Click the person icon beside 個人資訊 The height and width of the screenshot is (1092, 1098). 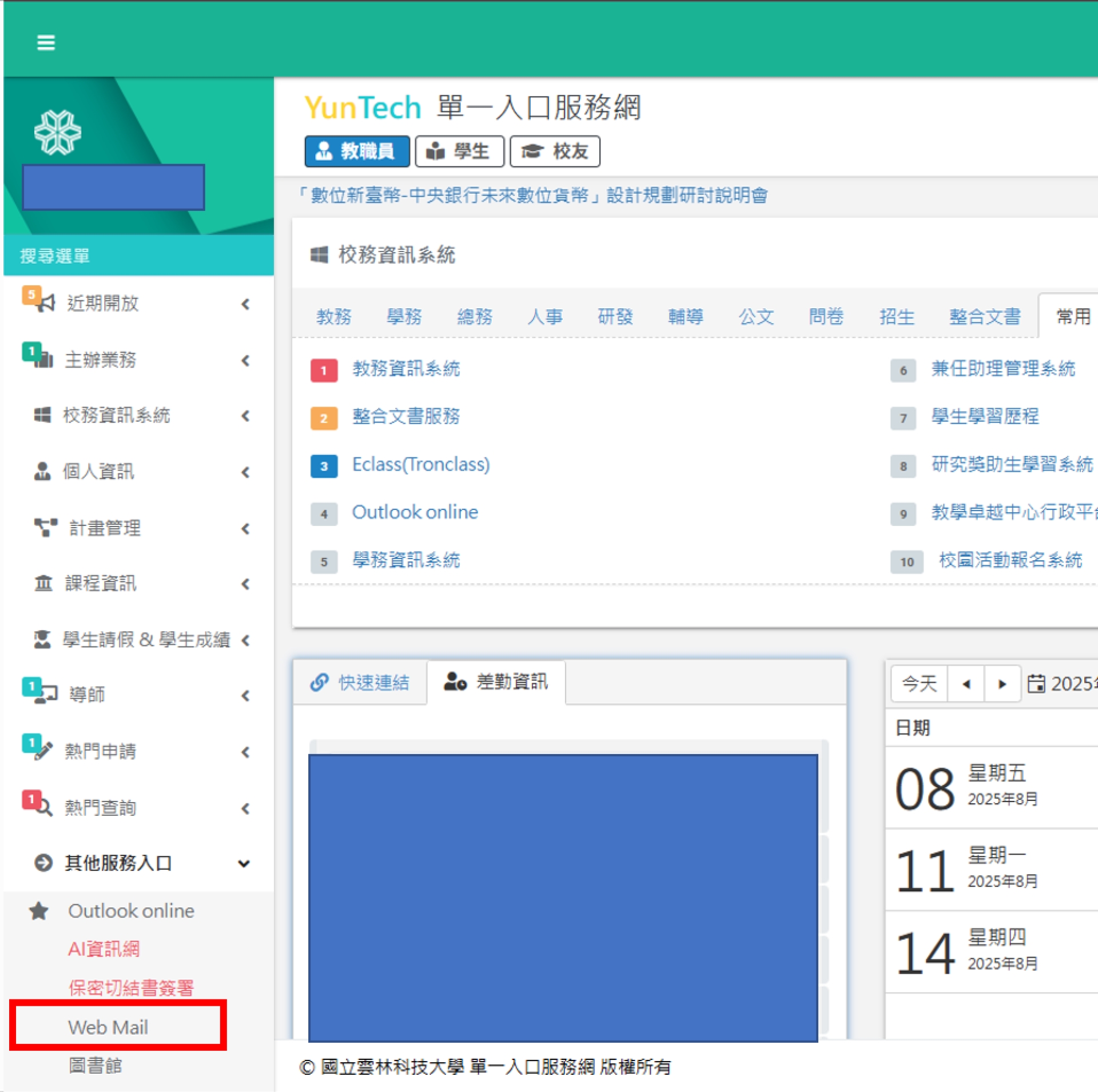click(42, 472)
